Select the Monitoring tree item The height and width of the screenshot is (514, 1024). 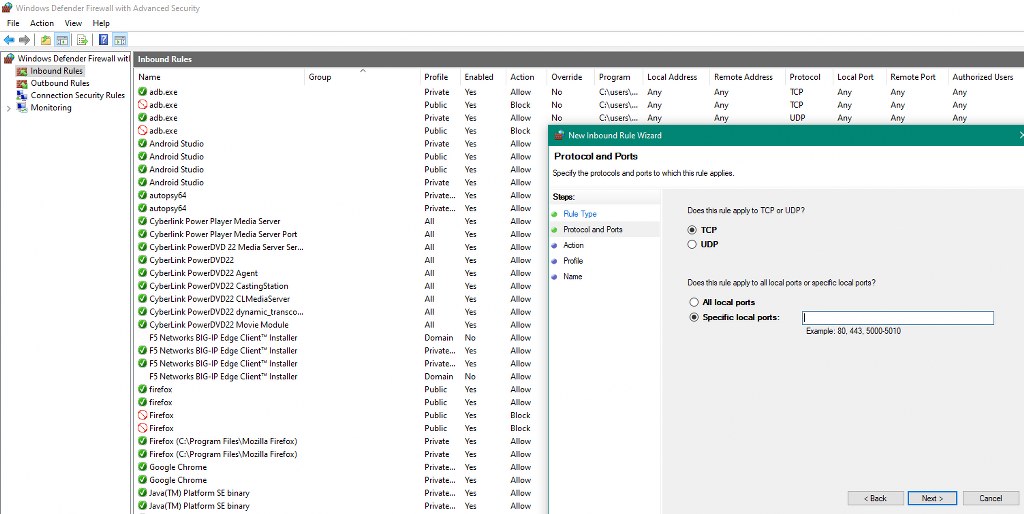(x=51, y=108)
